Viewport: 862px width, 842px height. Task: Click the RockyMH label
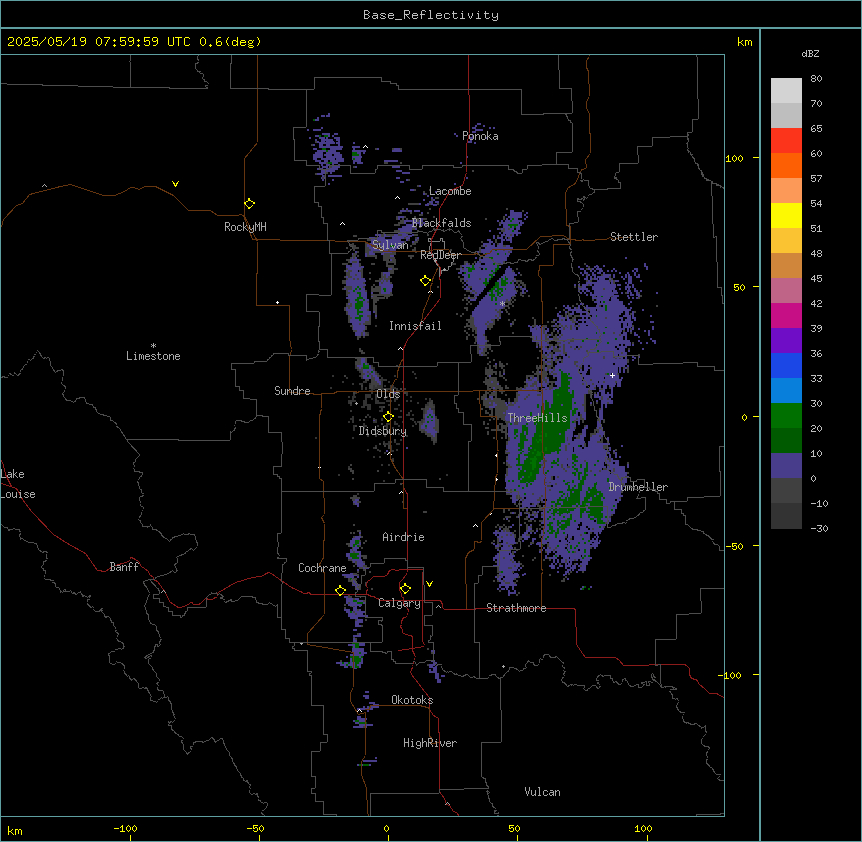245,227
